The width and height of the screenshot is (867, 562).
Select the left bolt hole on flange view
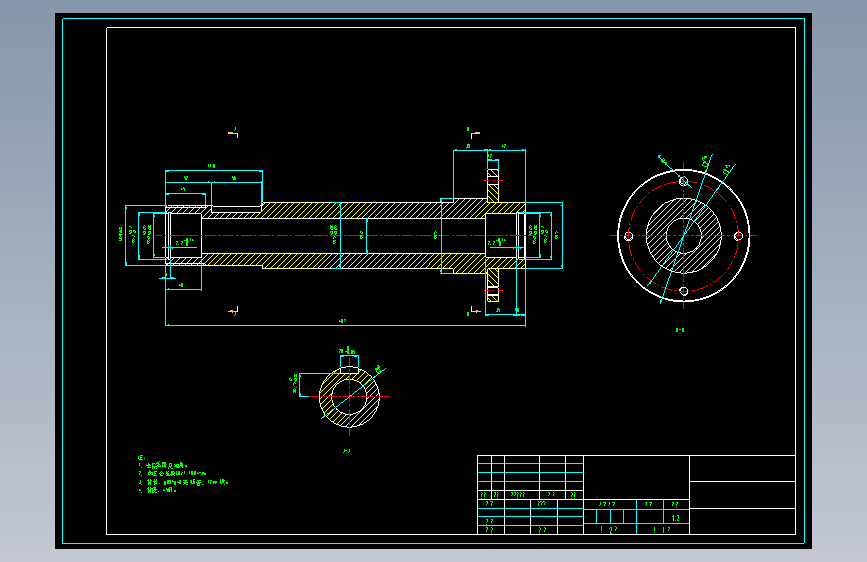pyautogui.click(x=629, y=236)
